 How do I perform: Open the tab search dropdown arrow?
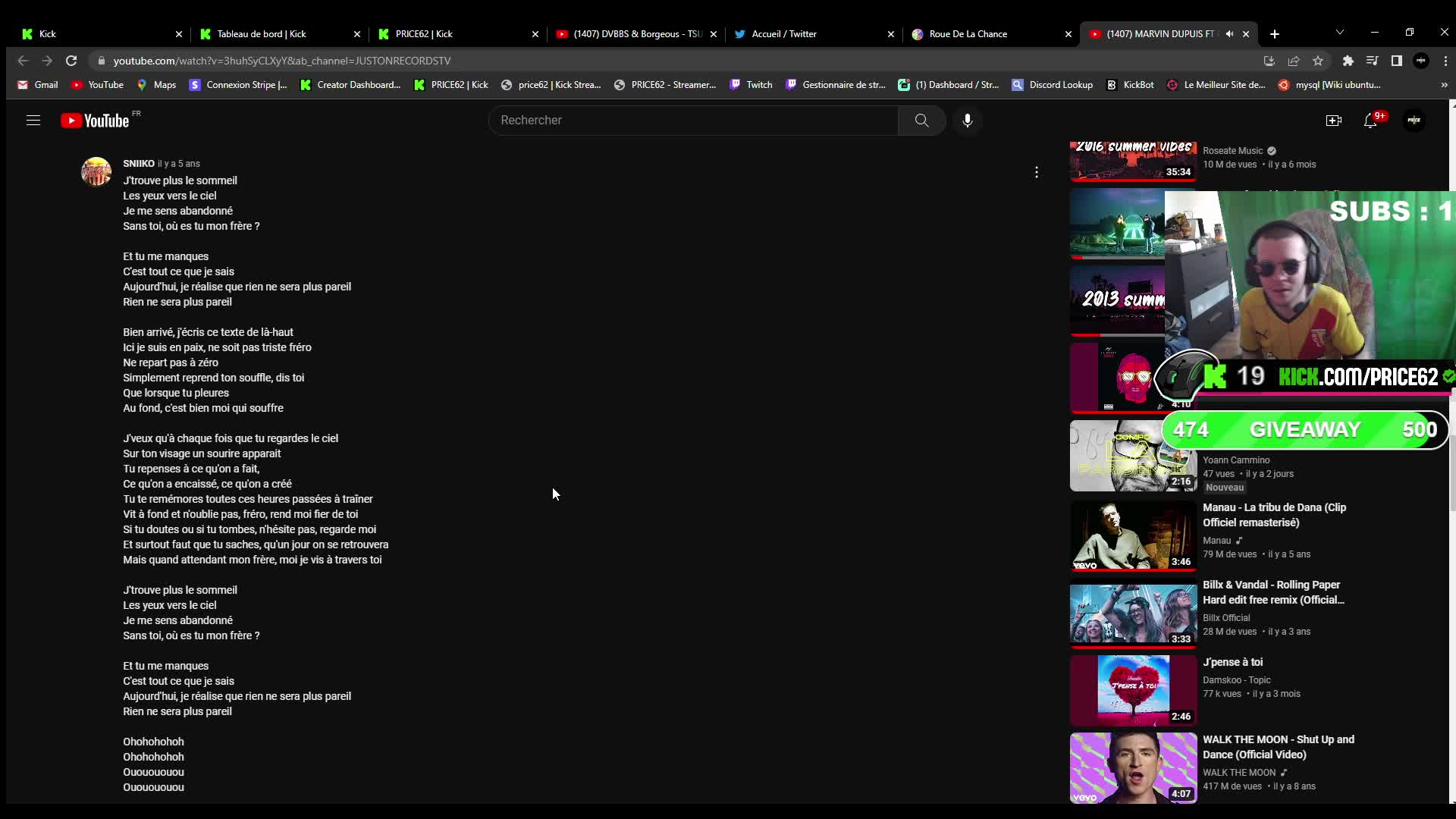[x=1340, y=33]
